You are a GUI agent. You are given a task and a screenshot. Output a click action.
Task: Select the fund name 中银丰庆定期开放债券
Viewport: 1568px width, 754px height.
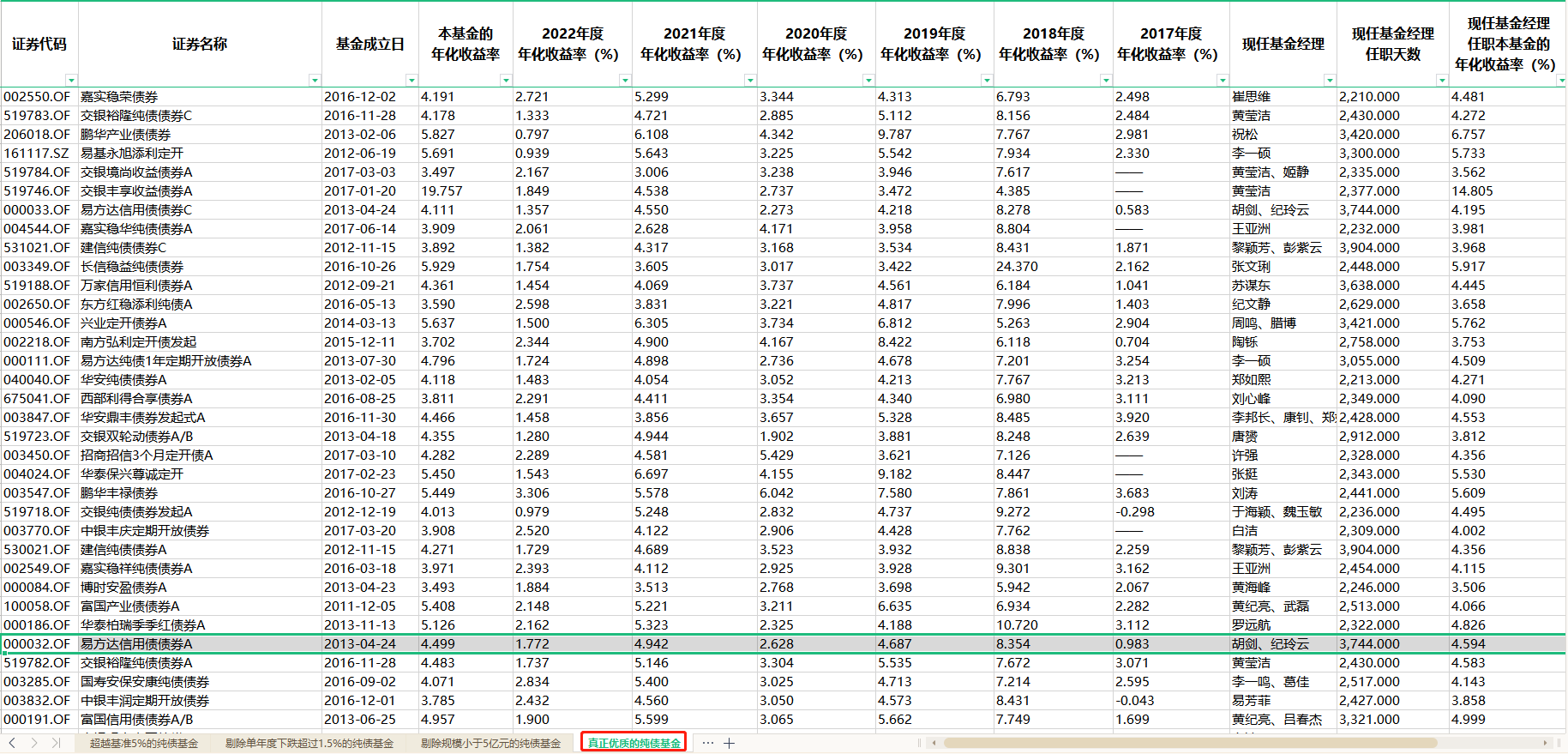[x=200, y=531]
